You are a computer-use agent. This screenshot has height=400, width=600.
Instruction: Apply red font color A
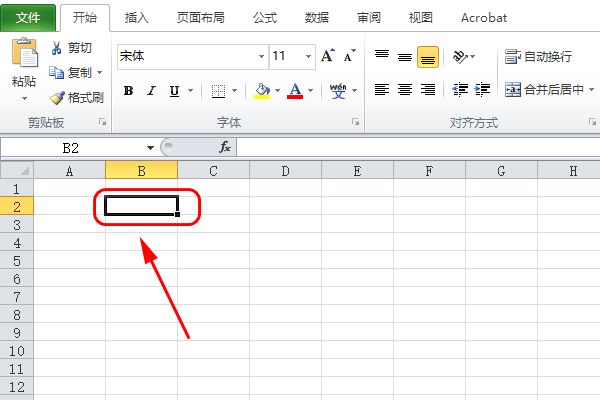coord(295,91)
